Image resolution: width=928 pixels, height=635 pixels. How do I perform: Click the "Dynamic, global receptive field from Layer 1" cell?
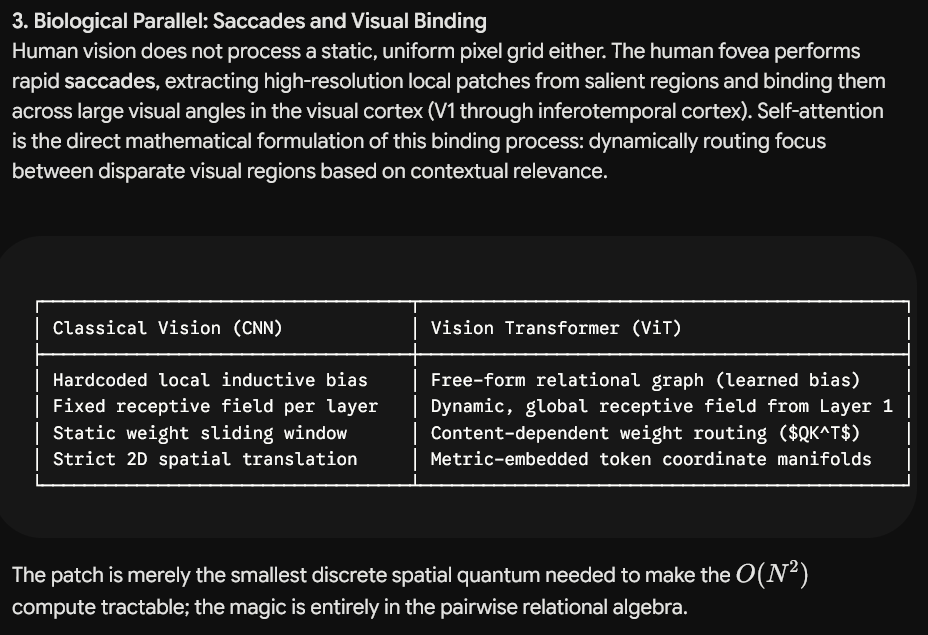[661, 407]
